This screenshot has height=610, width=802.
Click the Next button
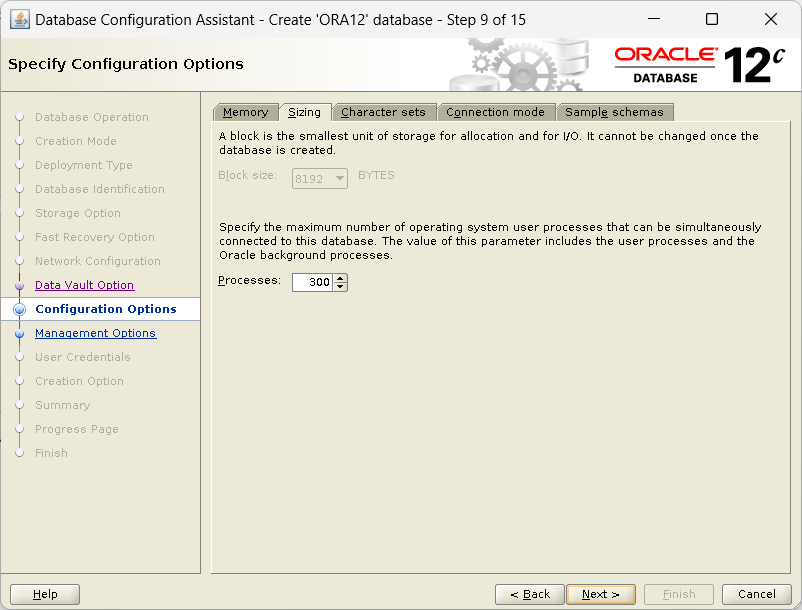point(601,594)
